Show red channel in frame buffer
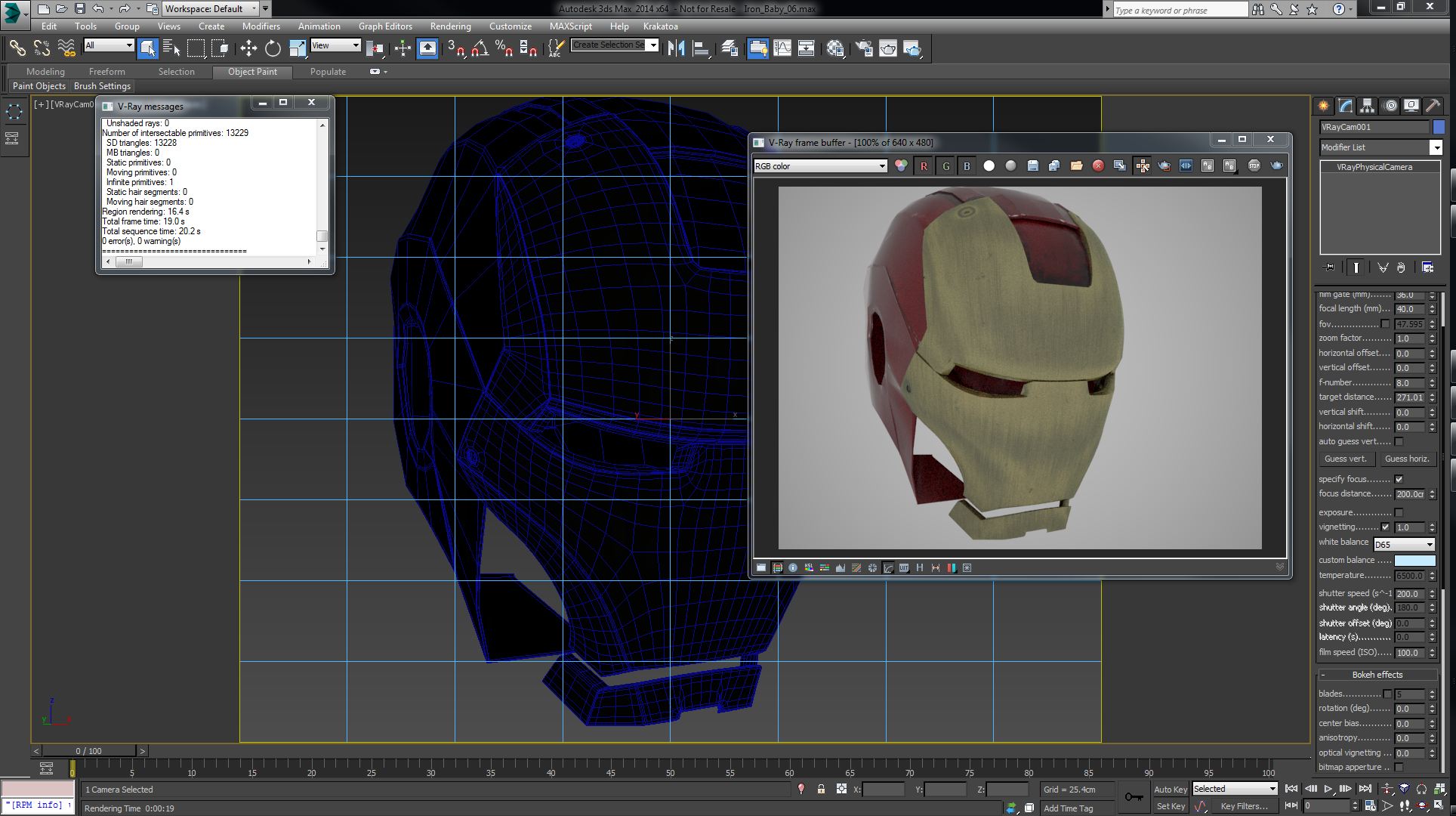This screenshot has height=816, width=1456. coord(924,166)
